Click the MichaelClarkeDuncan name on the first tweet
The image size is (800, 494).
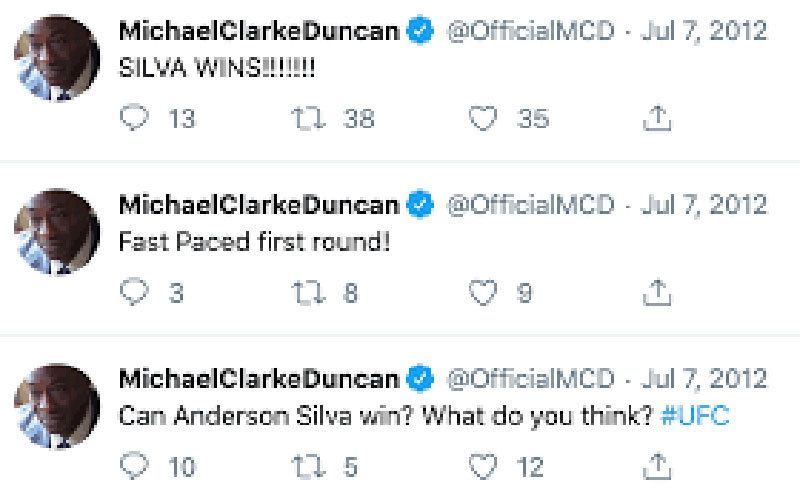pos(259,32)
